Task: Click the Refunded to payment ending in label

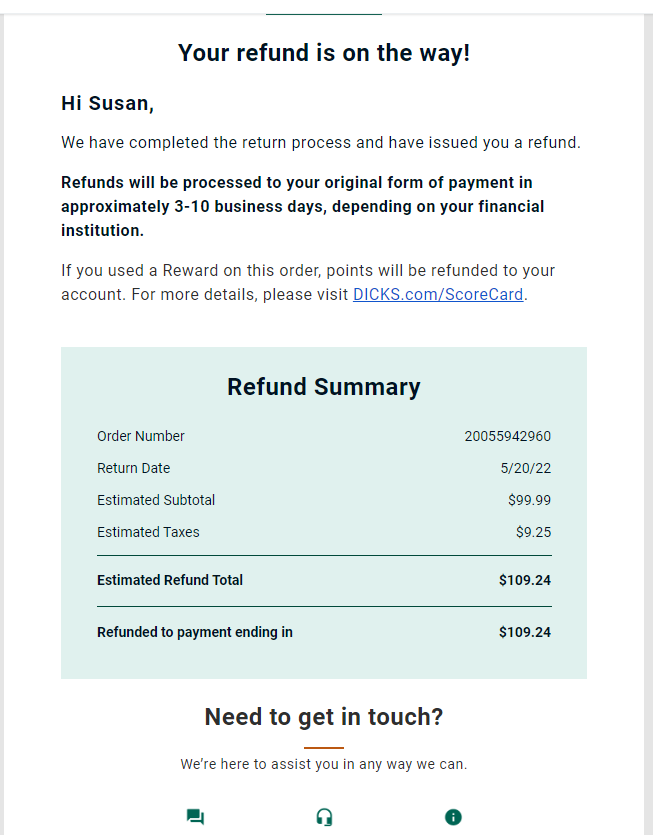Action: click(195, 632)
